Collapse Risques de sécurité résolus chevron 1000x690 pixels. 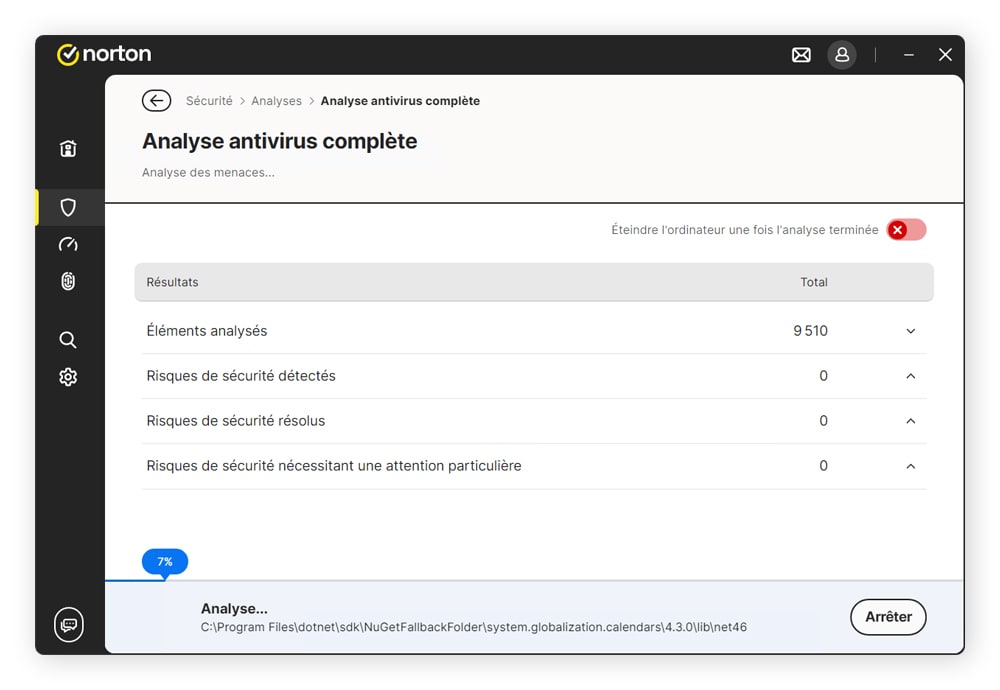point(910,421)
